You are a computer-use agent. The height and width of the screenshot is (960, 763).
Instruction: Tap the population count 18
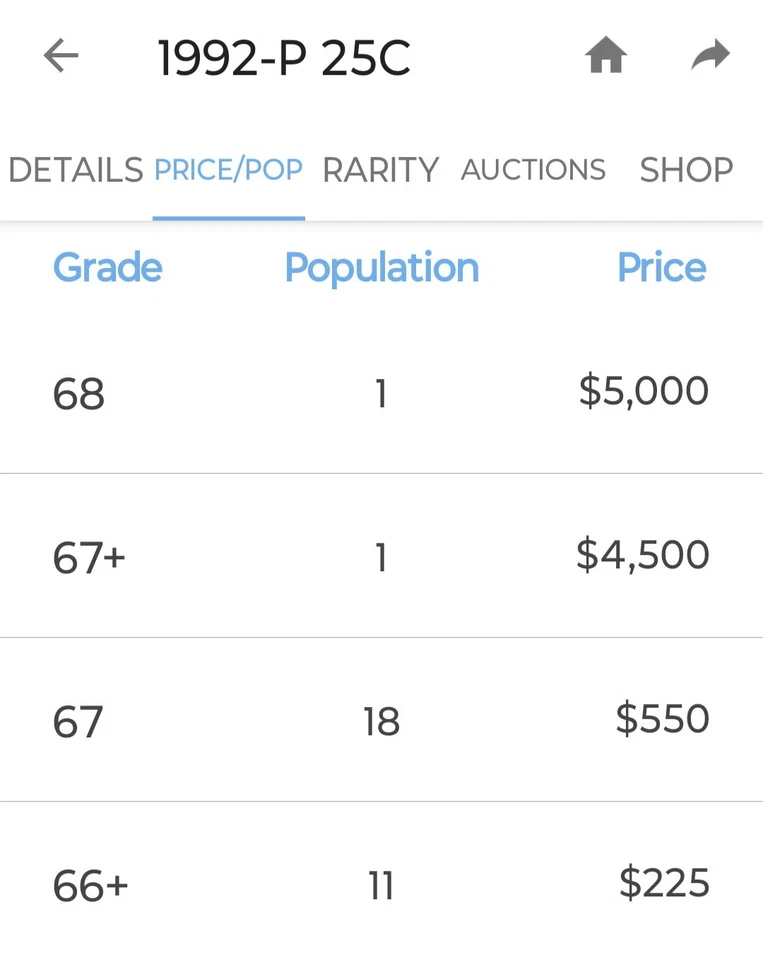click(x=381, y=722)
